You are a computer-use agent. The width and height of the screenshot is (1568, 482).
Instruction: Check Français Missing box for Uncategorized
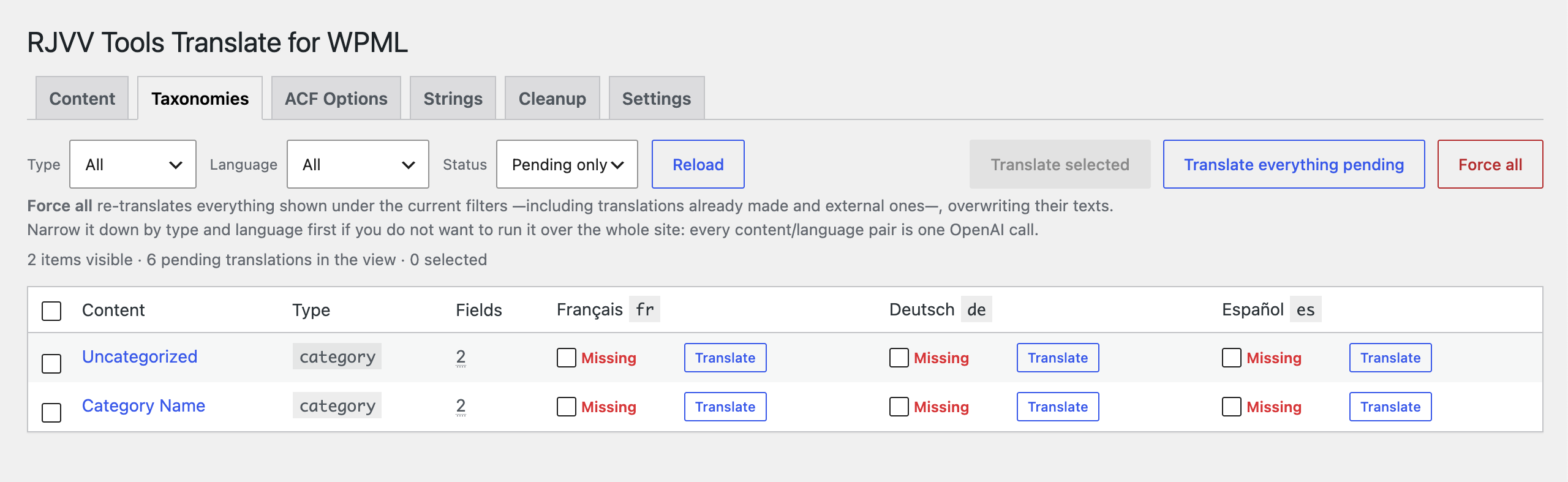coord(567,358)
